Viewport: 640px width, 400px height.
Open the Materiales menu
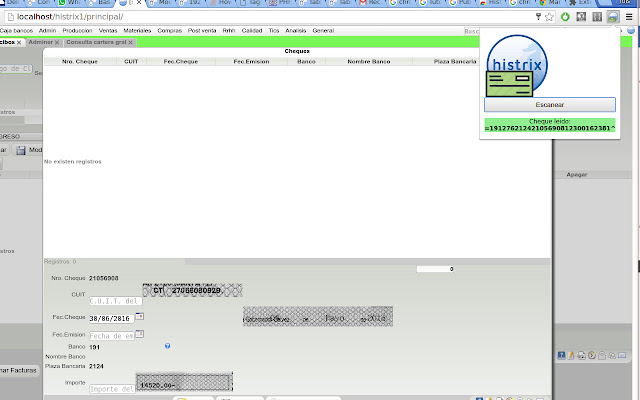(x=137, y=31)
